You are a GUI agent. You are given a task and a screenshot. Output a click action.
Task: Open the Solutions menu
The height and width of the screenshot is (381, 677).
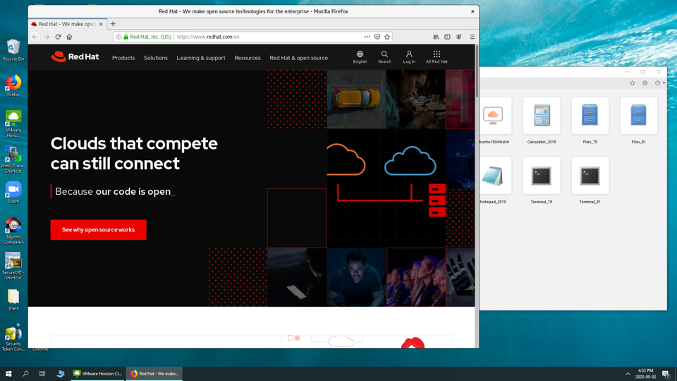tap(155, 58)
